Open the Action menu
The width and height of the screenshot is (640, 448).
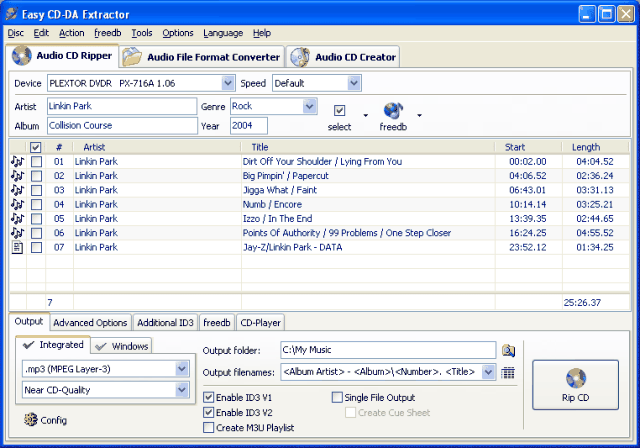[71, 33]
